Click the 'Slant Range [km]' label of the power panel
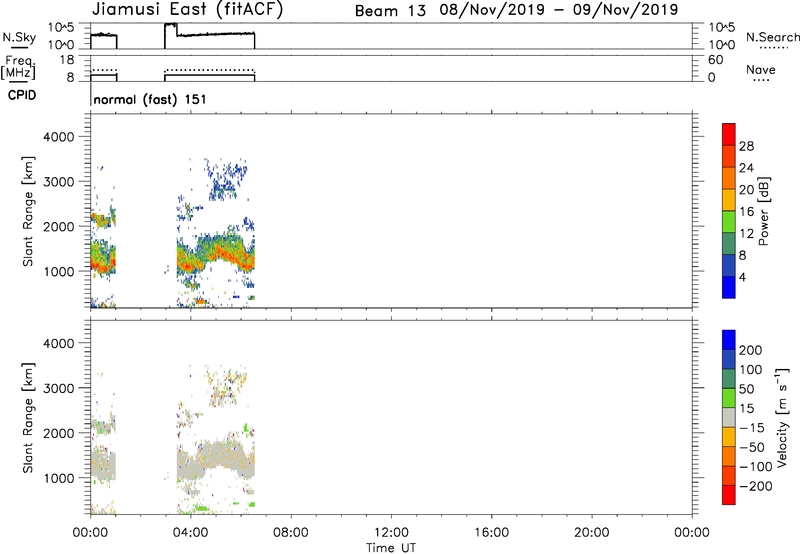 (28, 211)
